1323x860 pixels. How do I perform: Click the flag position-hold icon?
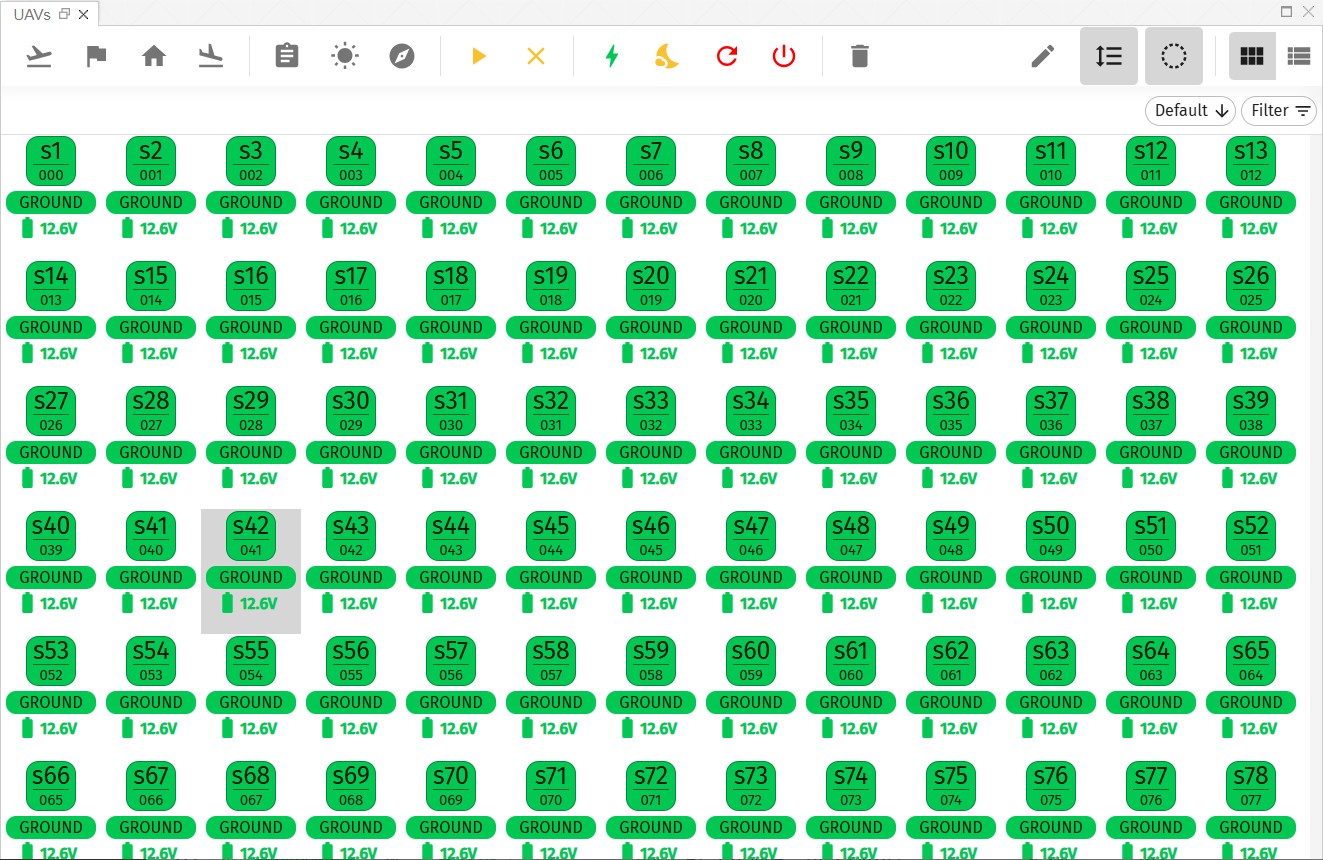pos(96,56)
